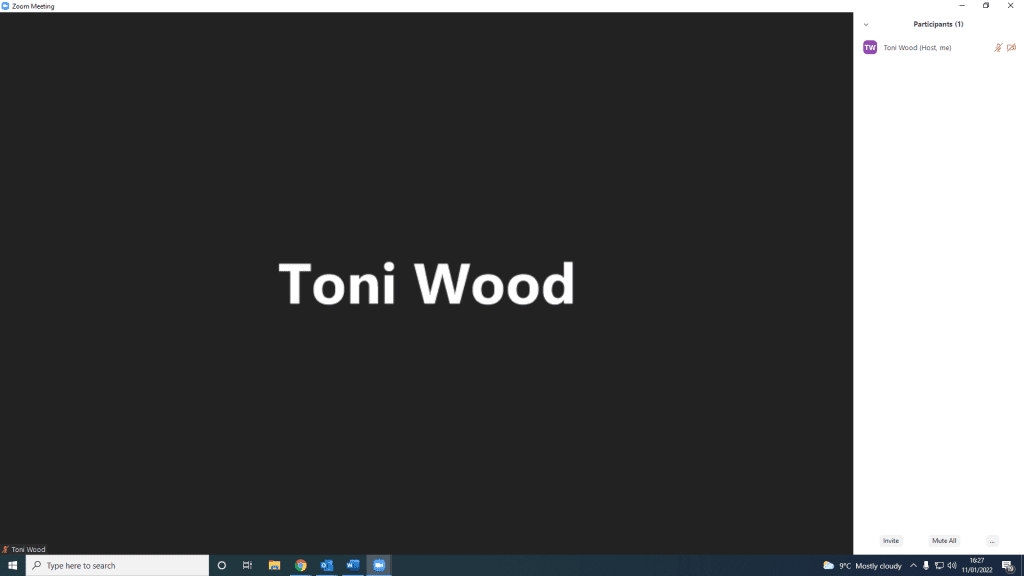Expand the system tray hidden icons chevron
This screenshot has height=576, width=1024.
[x=913, y=565]
